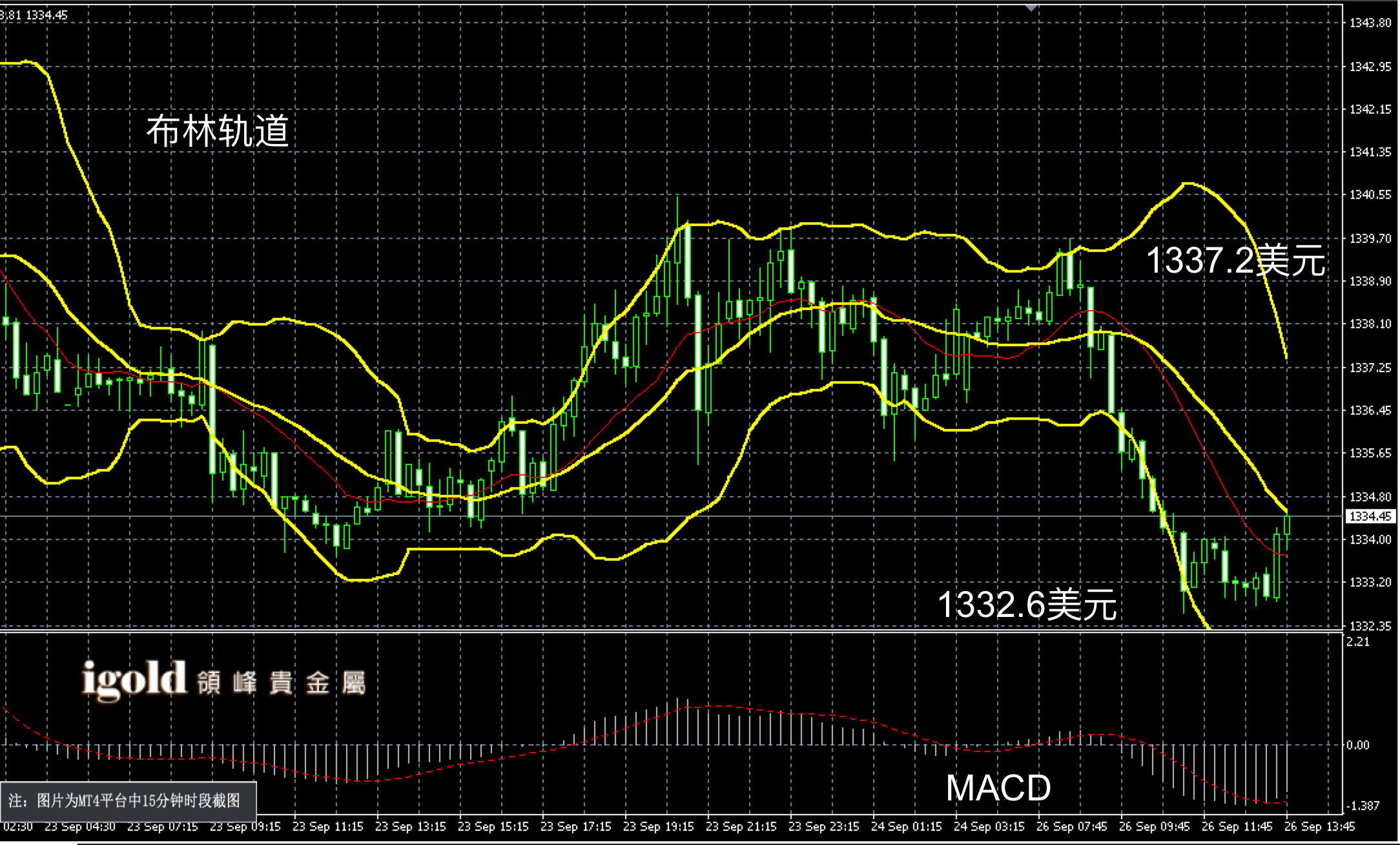Image resolution: width=1400 pixels, height=845 pixels.
Task: Select the 1332.6美元 support annotation
Action: pos(1026,605)
